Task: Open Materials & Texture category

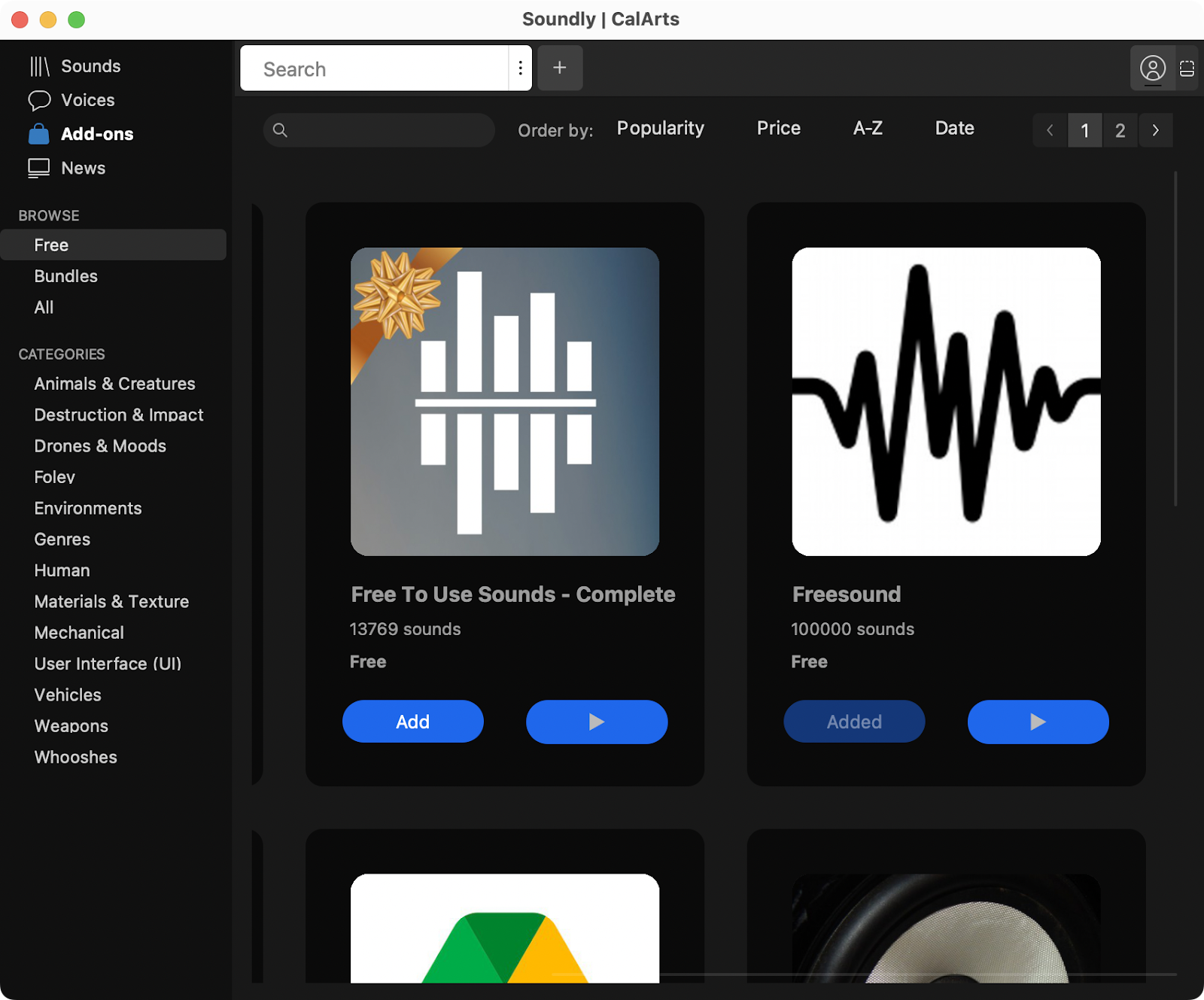Action: click(111, 602)
